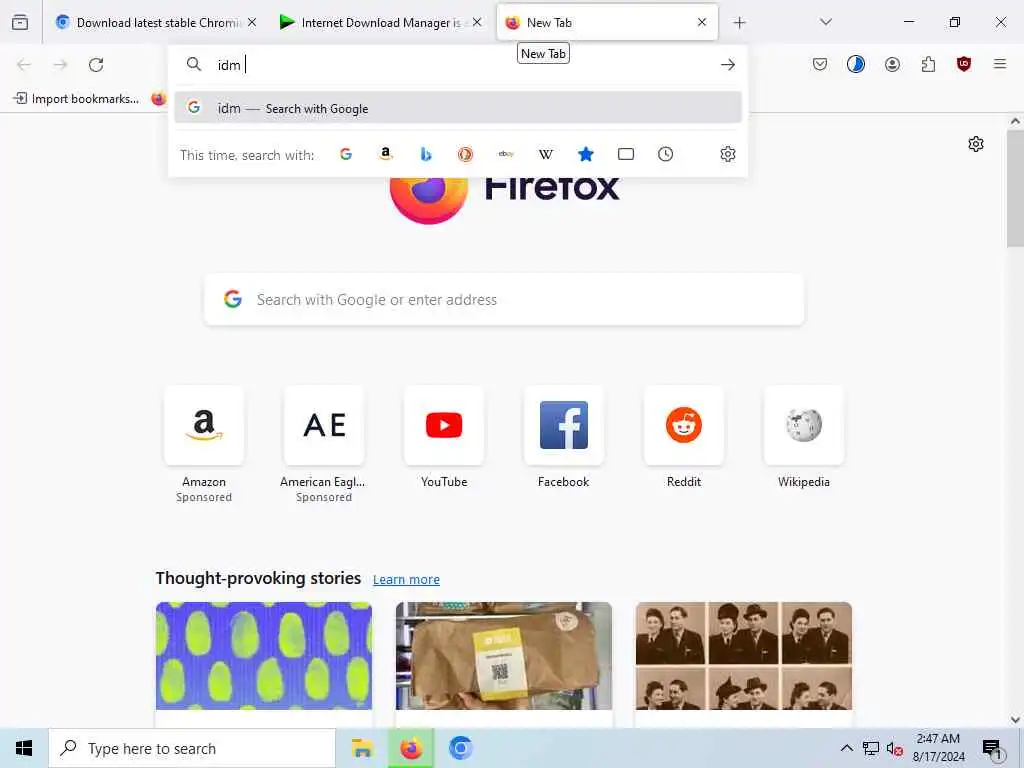1024x768 pixels.
Task: Search open tabs using the tab icon
Action: pos(626,154)
